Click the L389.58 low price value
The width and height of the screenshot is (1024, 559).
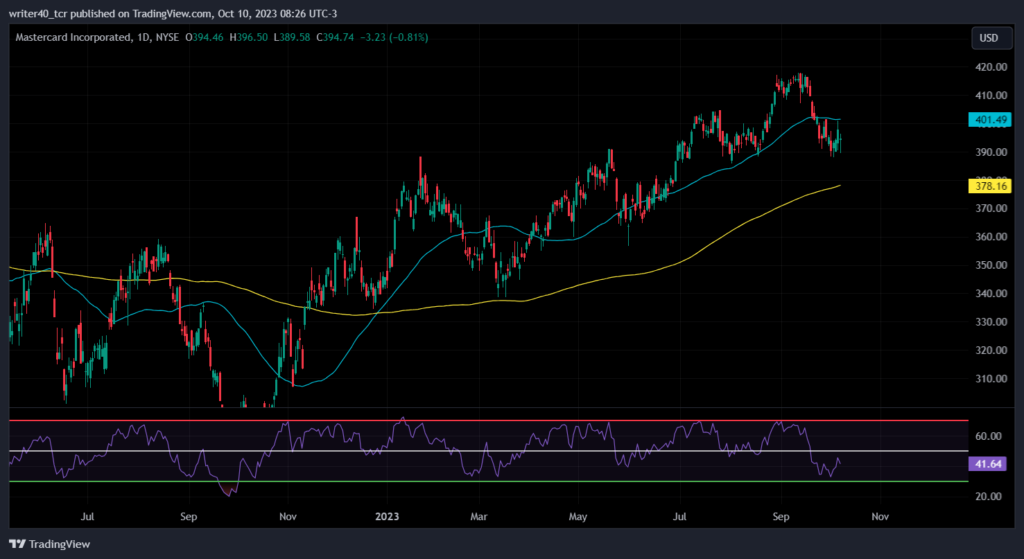[x=291, y=38]
